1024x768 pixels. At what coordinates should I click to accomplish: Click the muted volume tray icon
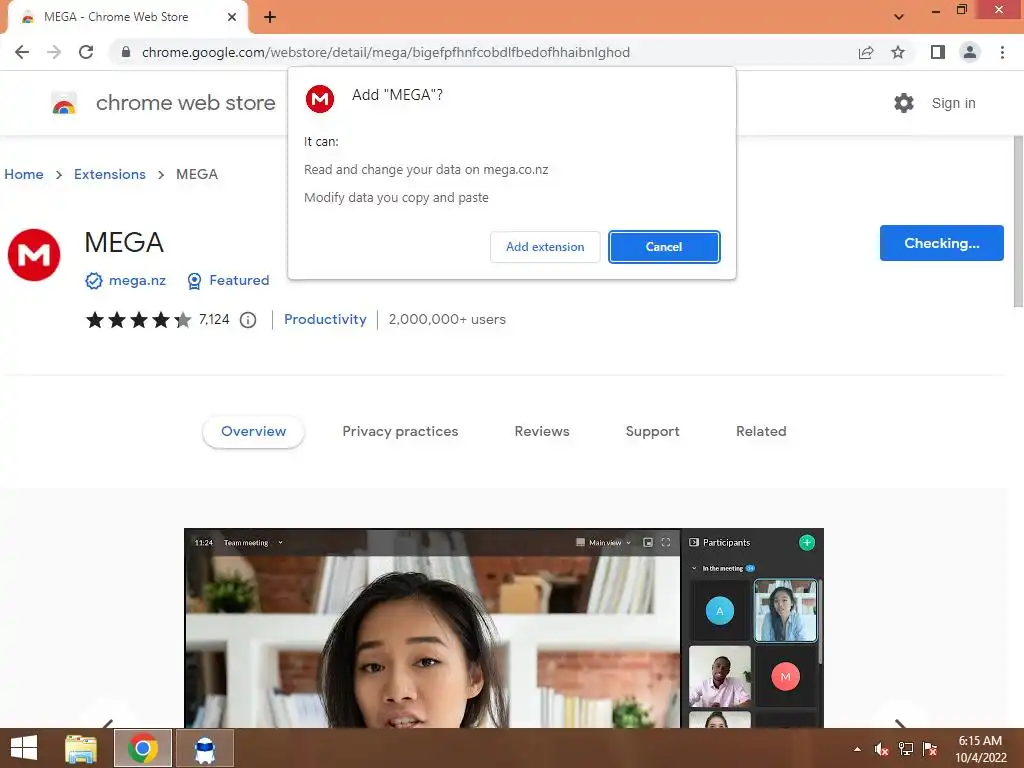882,749
